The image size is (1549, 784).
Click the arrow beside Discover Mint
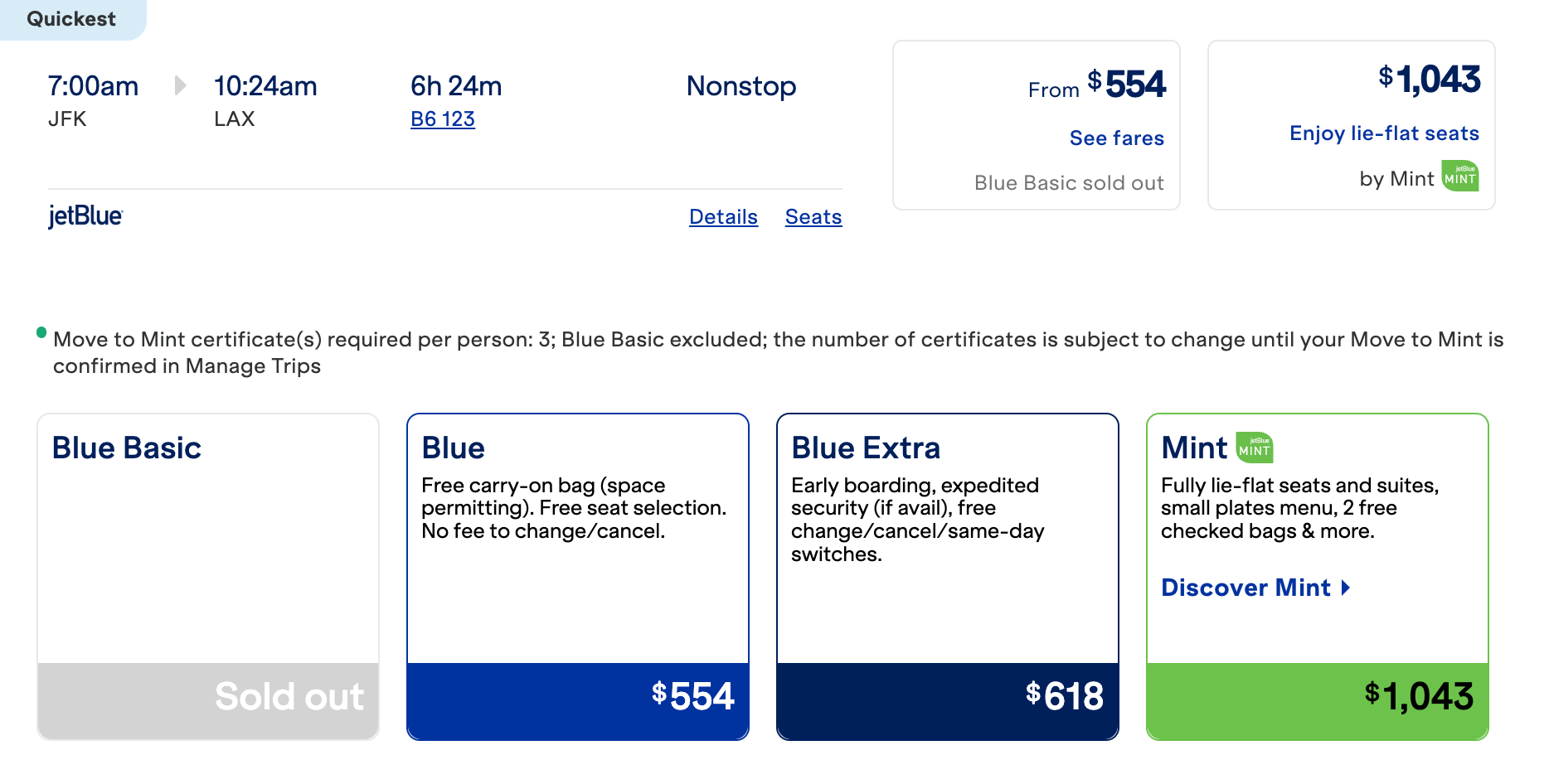click(x=1345, y=588)
